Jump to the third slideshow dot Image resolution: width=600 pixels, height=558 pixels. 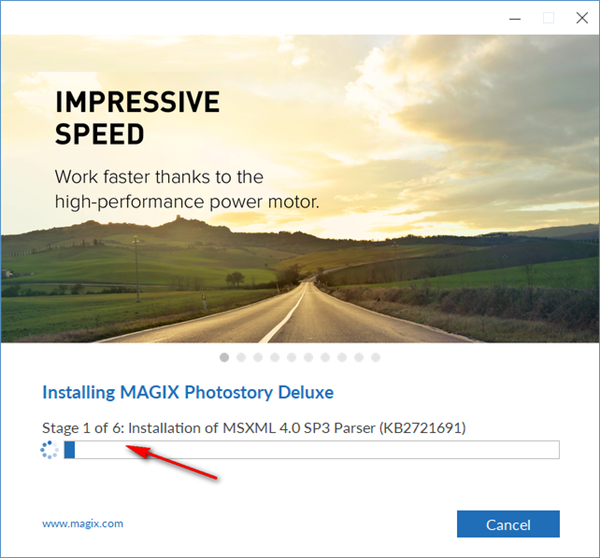tap(258, 357)
